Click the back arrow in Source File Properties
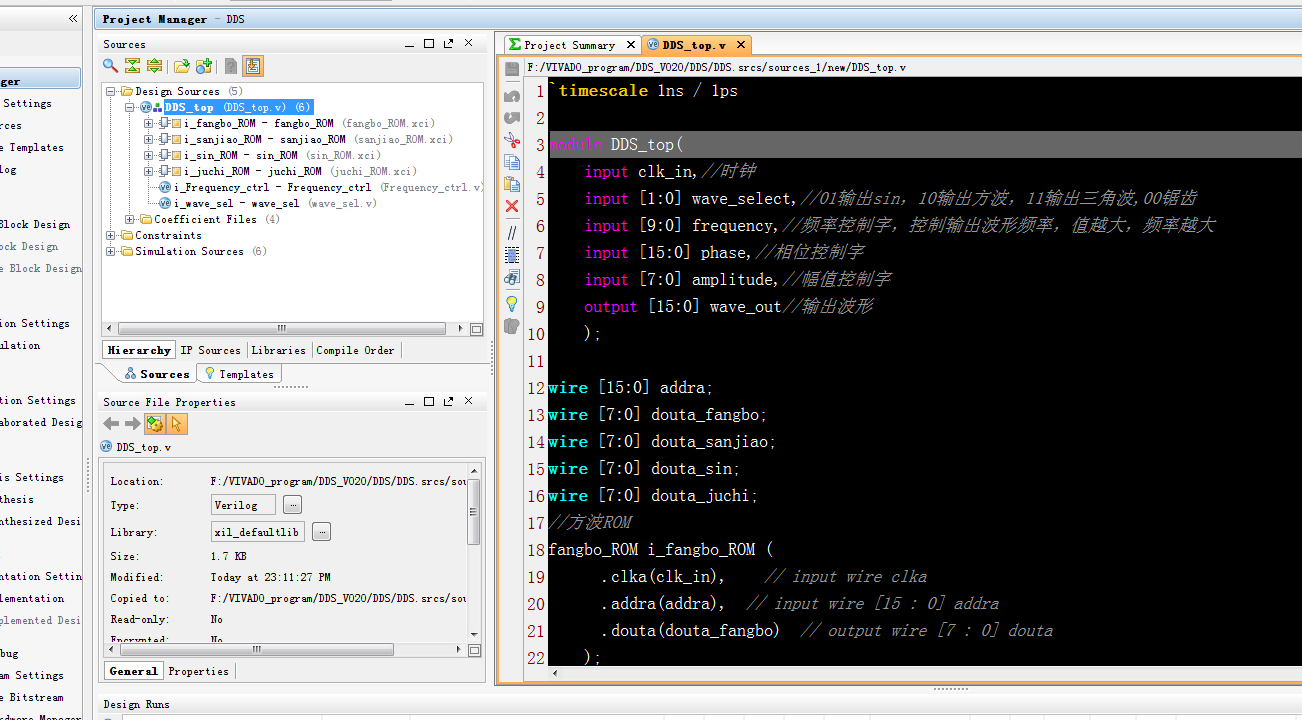Image resolution: width=1302 pixels, height=720 pixels. coord(111,422)
